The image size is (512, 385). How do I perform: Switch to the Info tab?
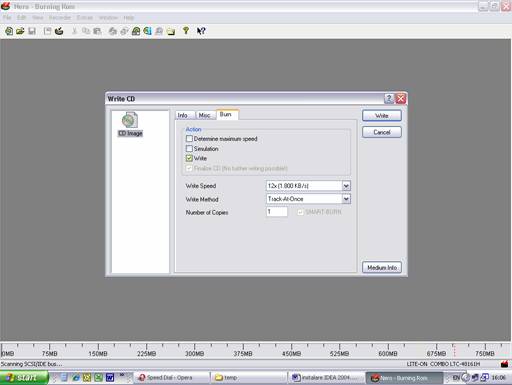(x=184, y=115)
